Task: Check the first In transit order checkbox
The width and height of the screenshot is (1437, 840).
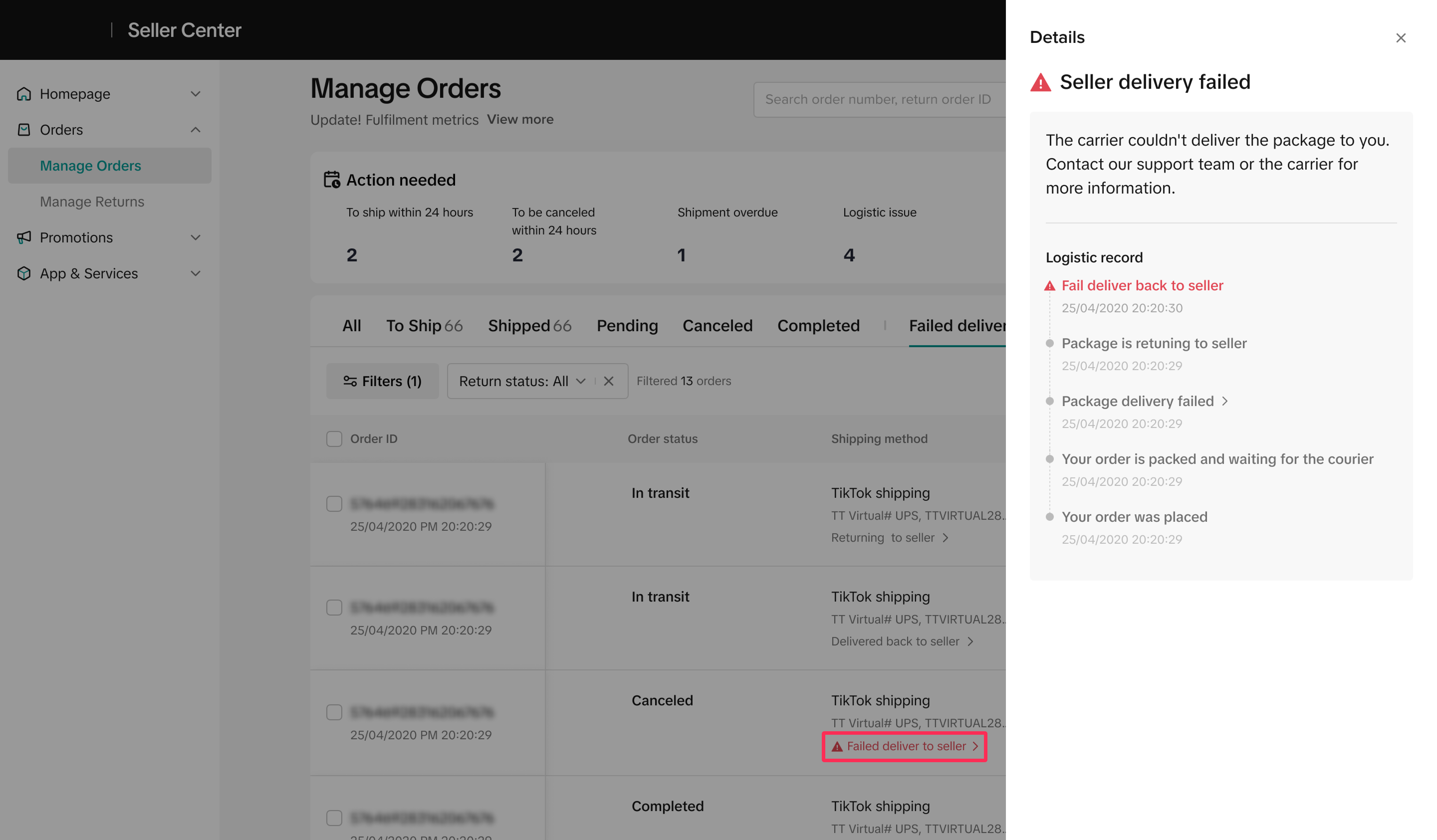Action: click(334, 504)
